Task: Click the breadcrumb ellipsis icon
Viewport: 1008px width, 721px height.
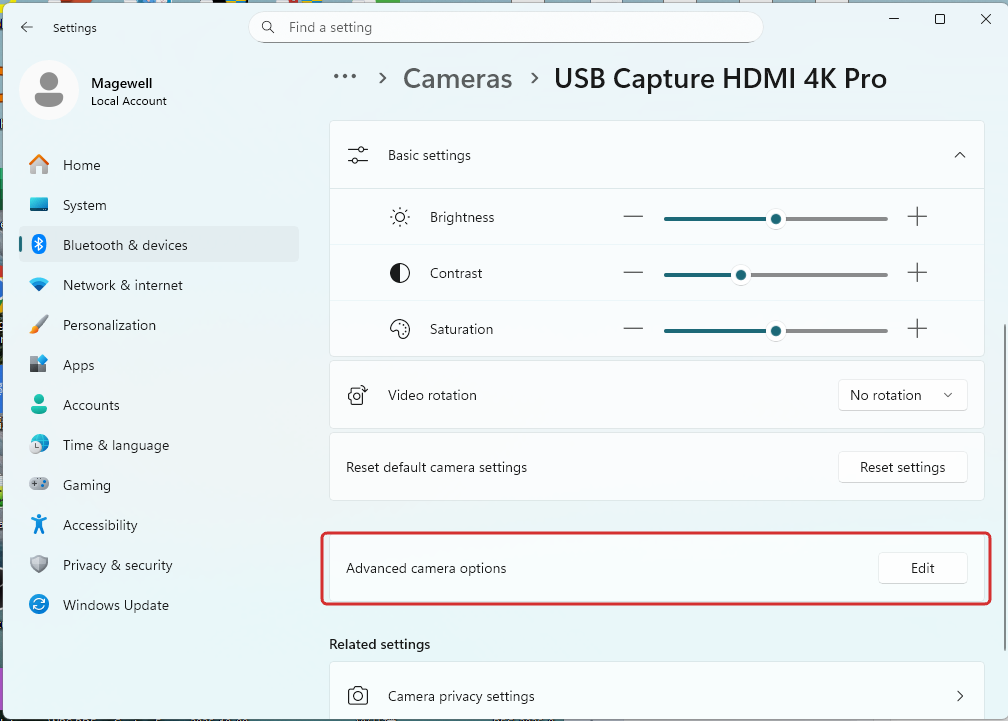Action: pos(345,77)
